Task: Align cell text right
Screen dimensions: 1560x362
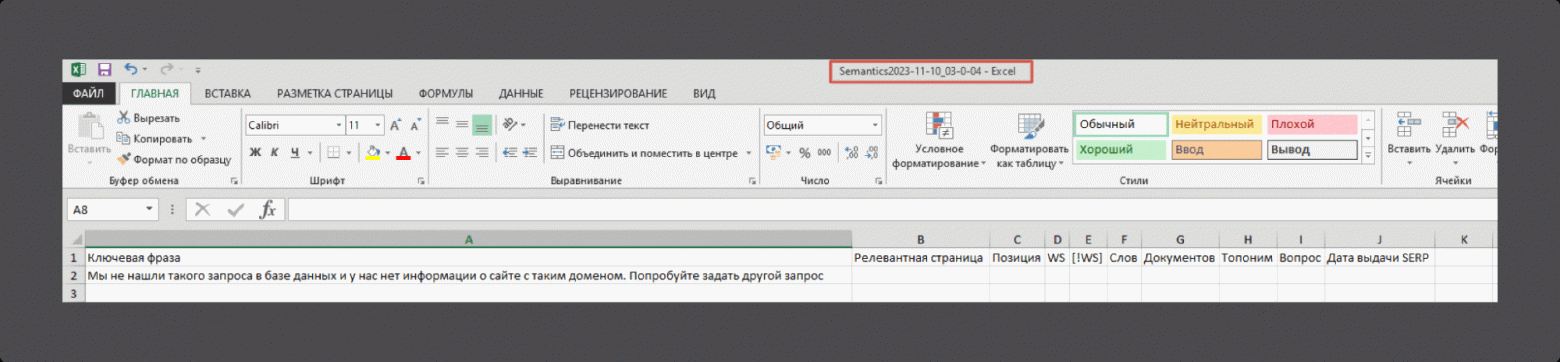Action: point(482,153)
